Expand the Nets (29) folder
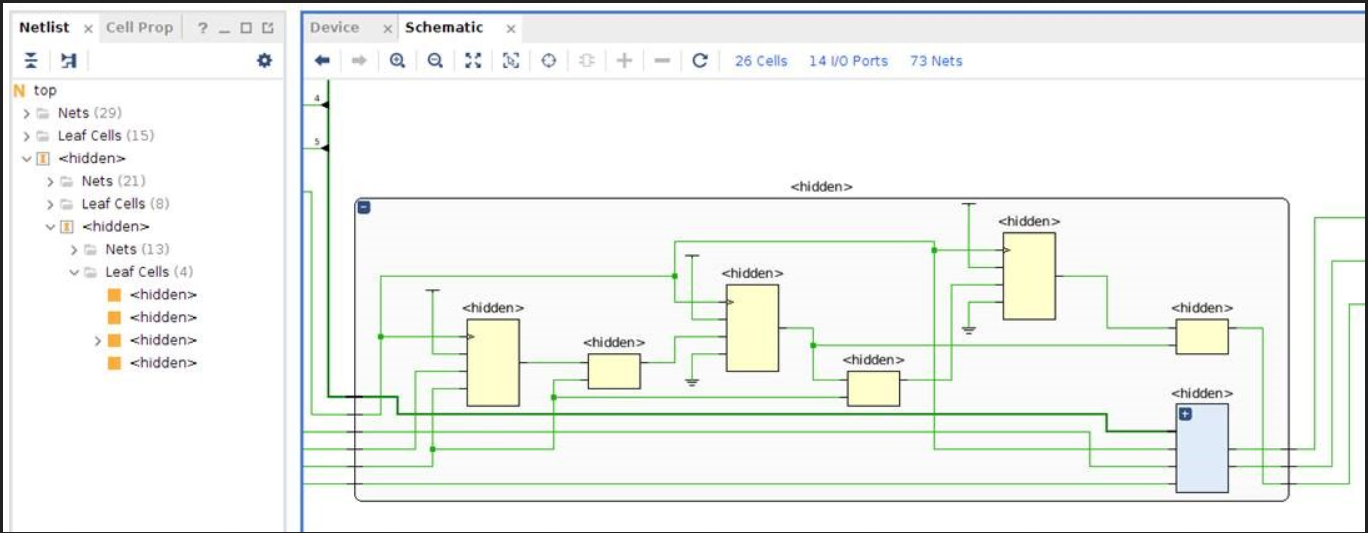Screen dimensions: 1368x533 27,113
